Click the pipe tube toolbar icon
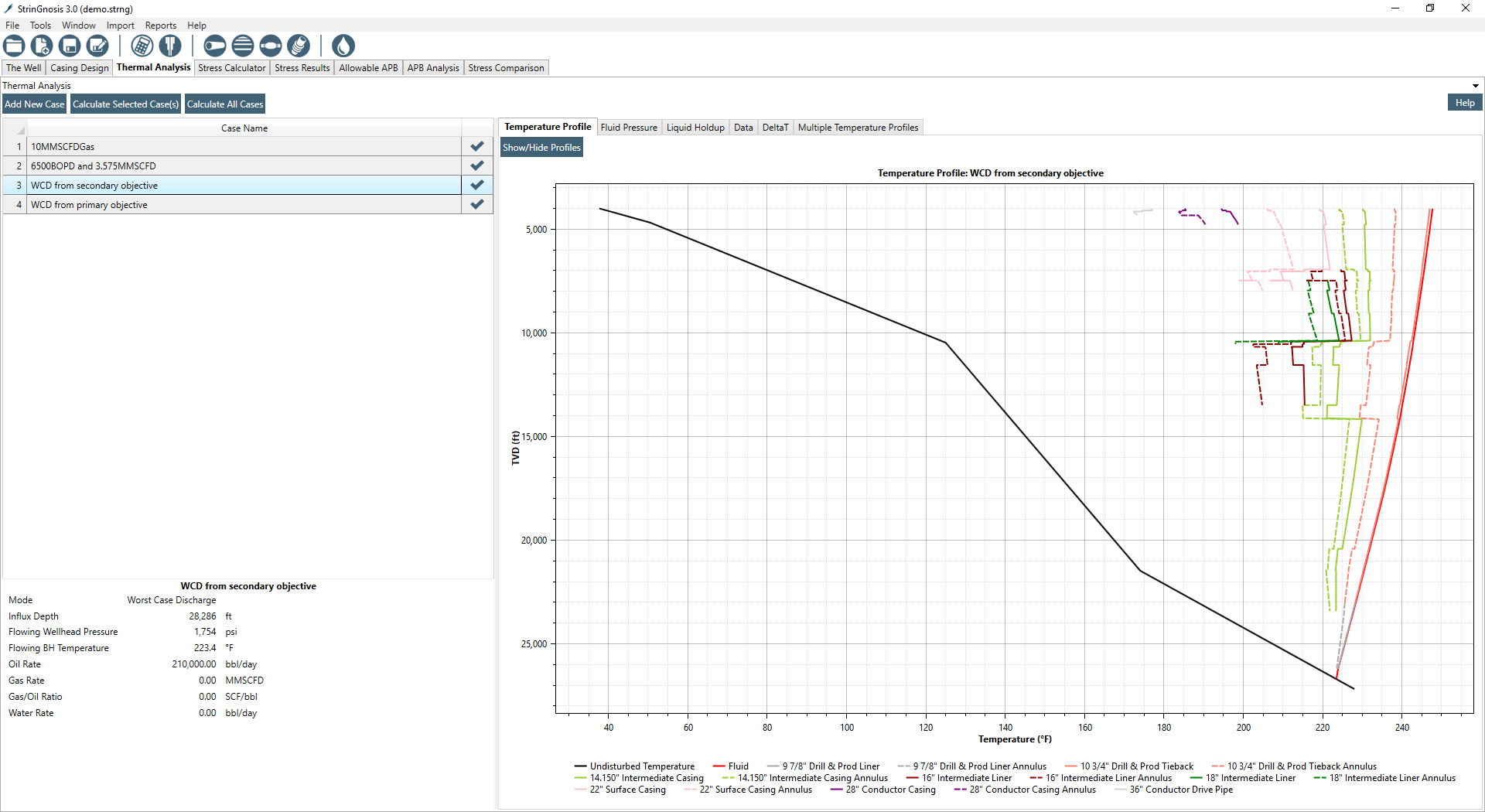 [x=215, y=46]
